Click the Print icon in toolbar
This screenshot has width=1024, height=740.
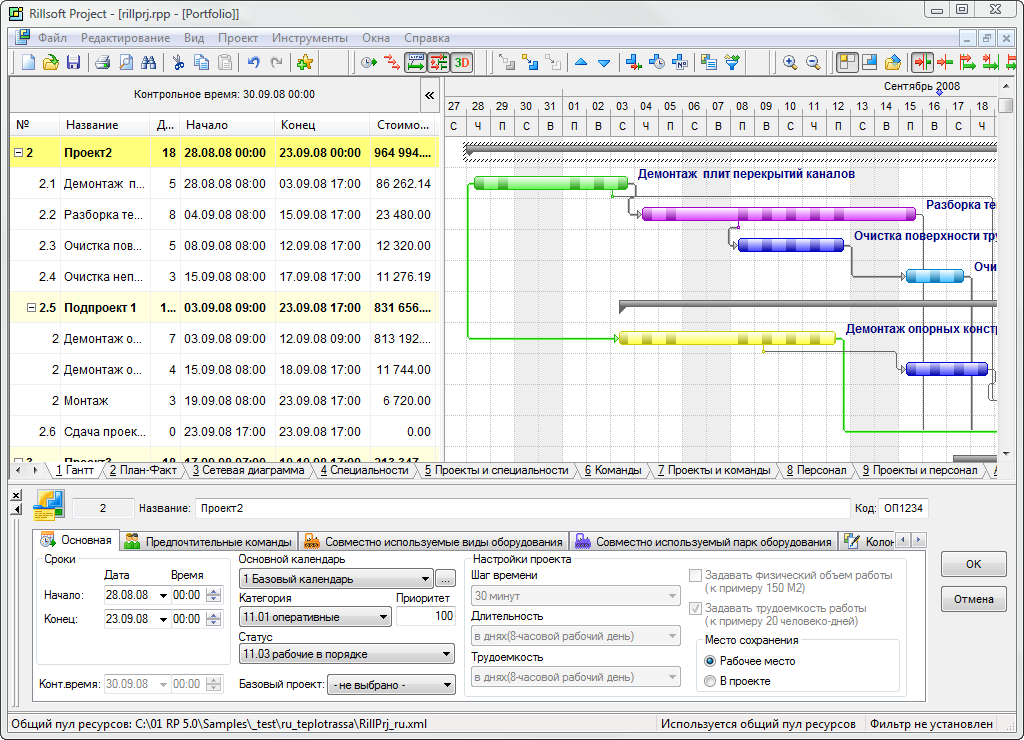[102, 62]
